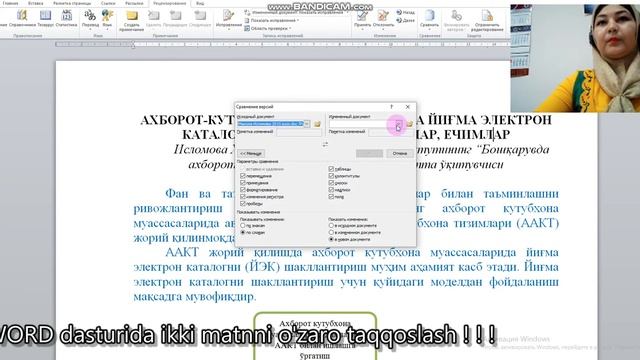
Task: Click the << Меньше button
Action: coord(251,153)
